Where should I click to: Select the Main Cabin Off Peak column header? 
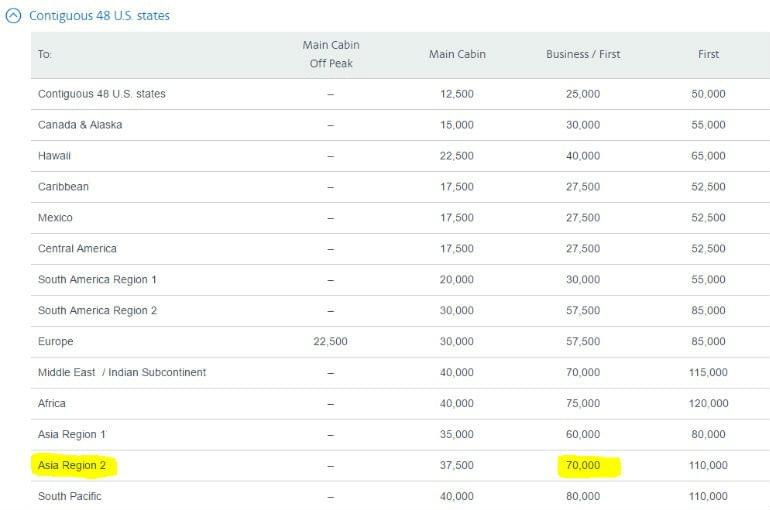(331, 54)
